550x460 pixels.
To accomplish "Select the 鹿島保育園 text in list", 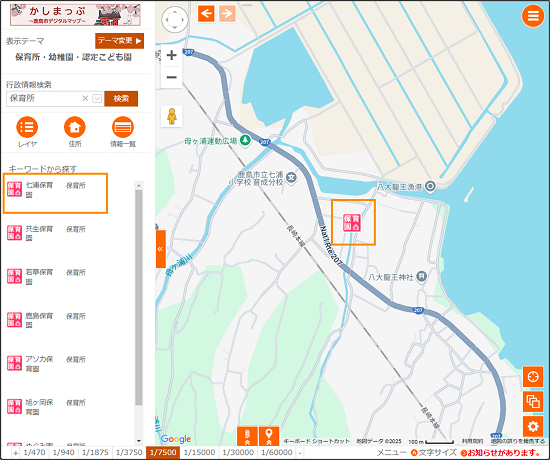I will pyautogui.click(x=39, y=320).
